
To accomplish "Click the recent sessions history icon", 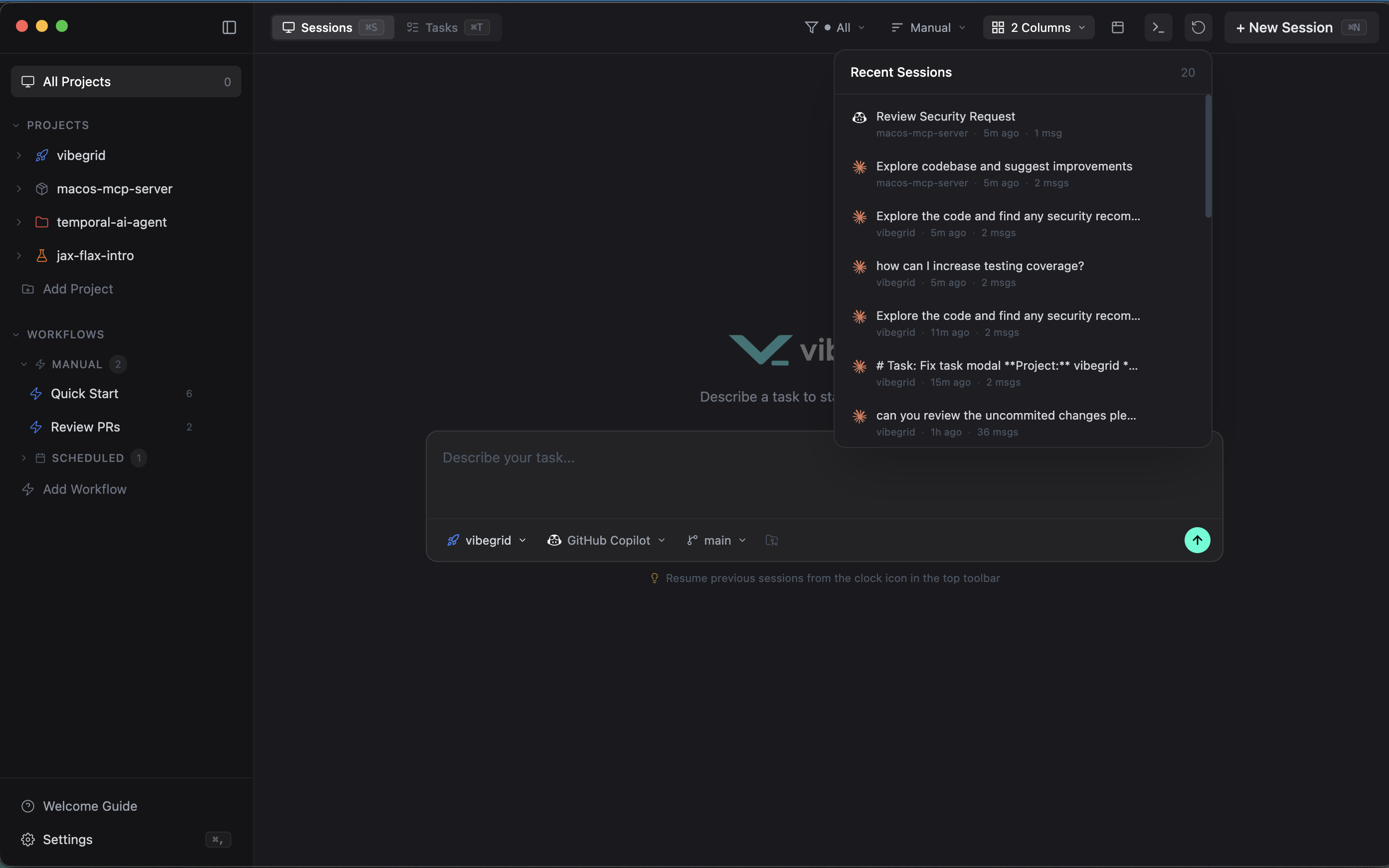I will [1198, 27].
